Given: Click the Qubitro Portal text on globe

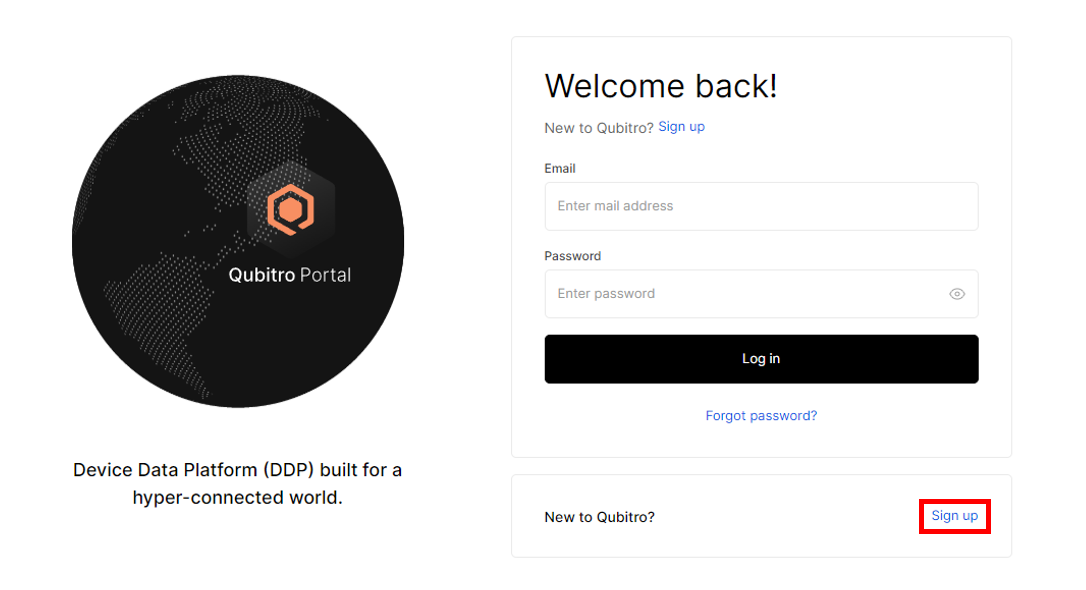Looking at the screenshot, I should pos(290,275).
